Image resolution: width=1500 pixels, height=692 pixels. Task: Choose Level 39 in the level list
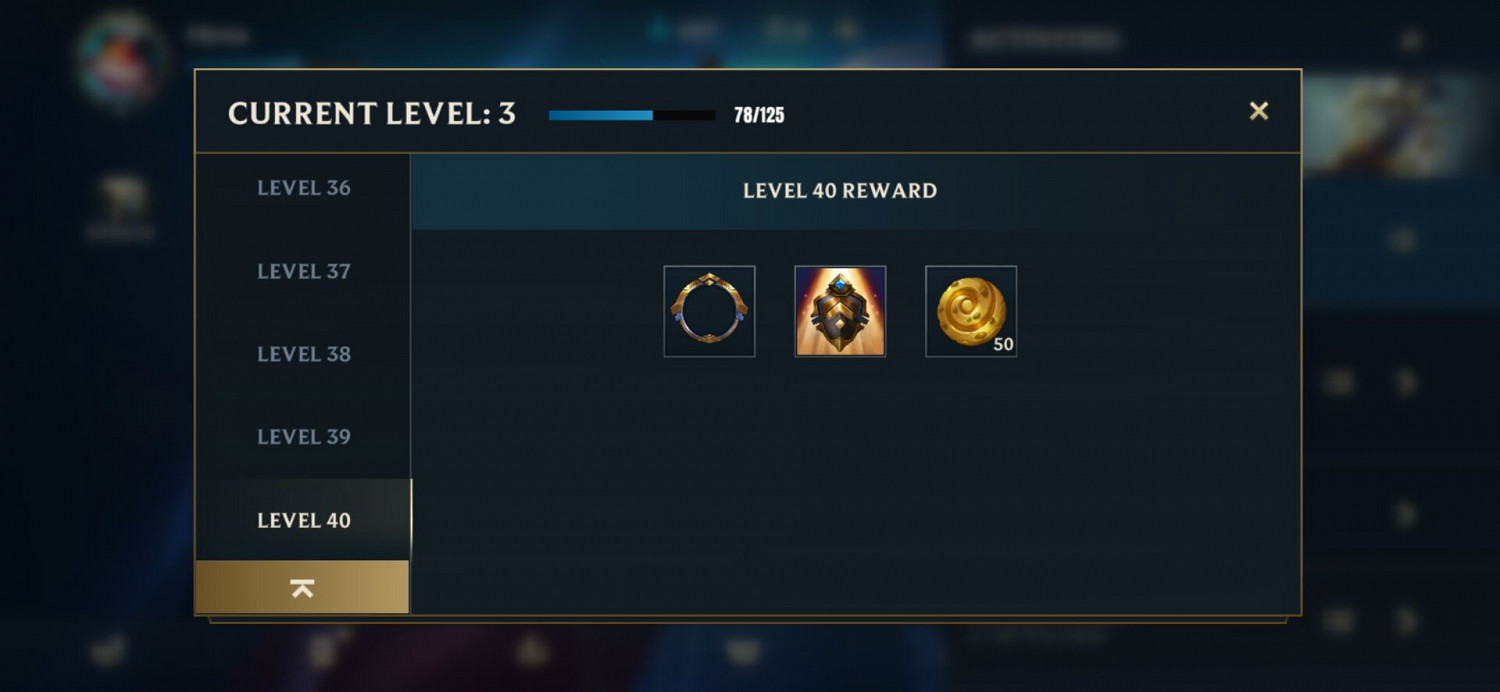pos(303,437)
